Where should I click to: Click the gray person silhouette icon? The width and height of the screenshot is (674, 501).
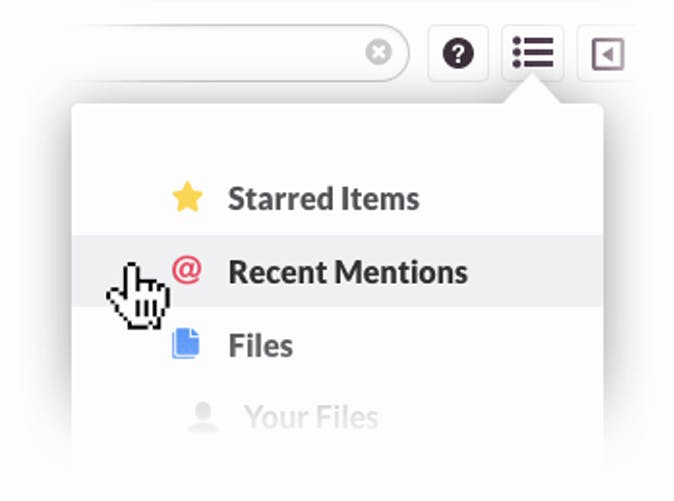[x=203, y=416]
